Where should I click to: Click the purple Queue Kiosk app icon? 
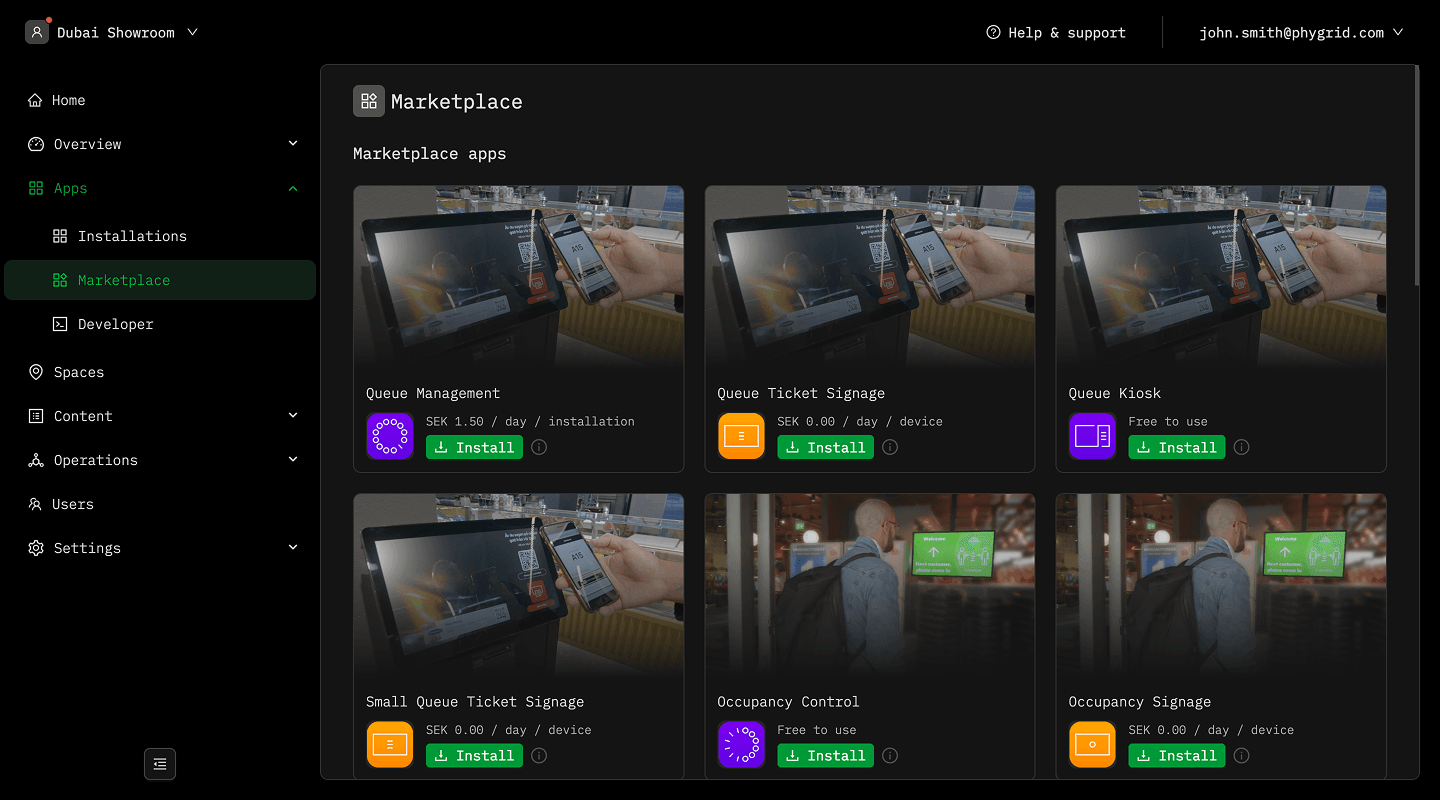click(x=1092, y=436)
